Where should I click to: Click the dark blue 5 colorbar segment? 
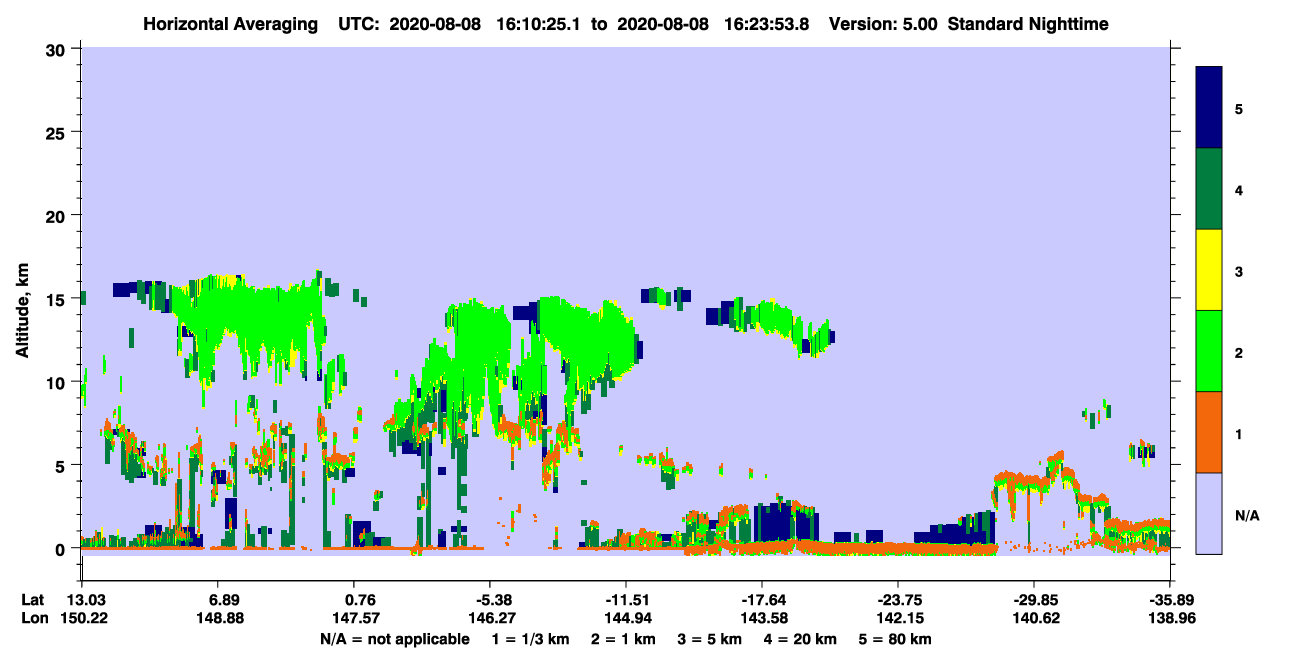click(1209, 108)
